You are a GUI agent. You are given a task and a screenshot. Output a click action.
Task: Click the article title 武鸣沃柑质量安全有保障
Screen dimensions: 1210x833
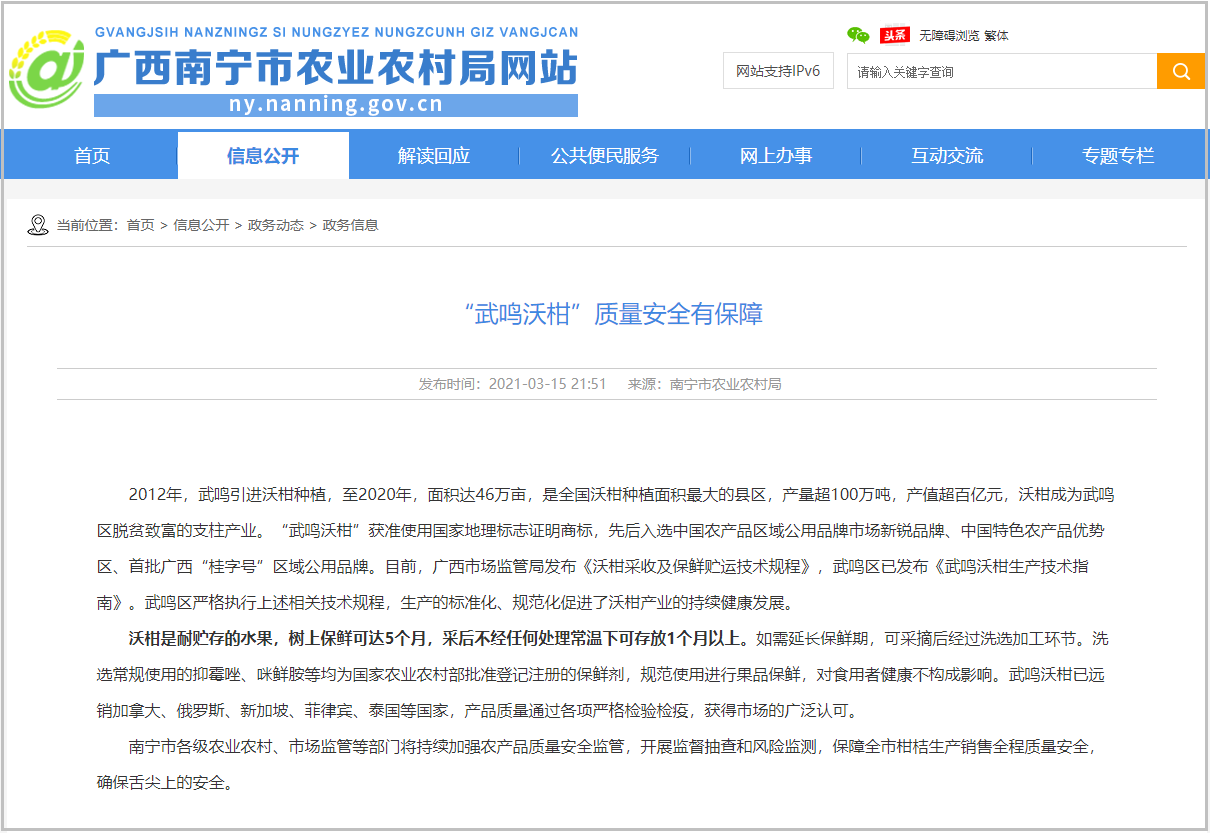[605, 314]
